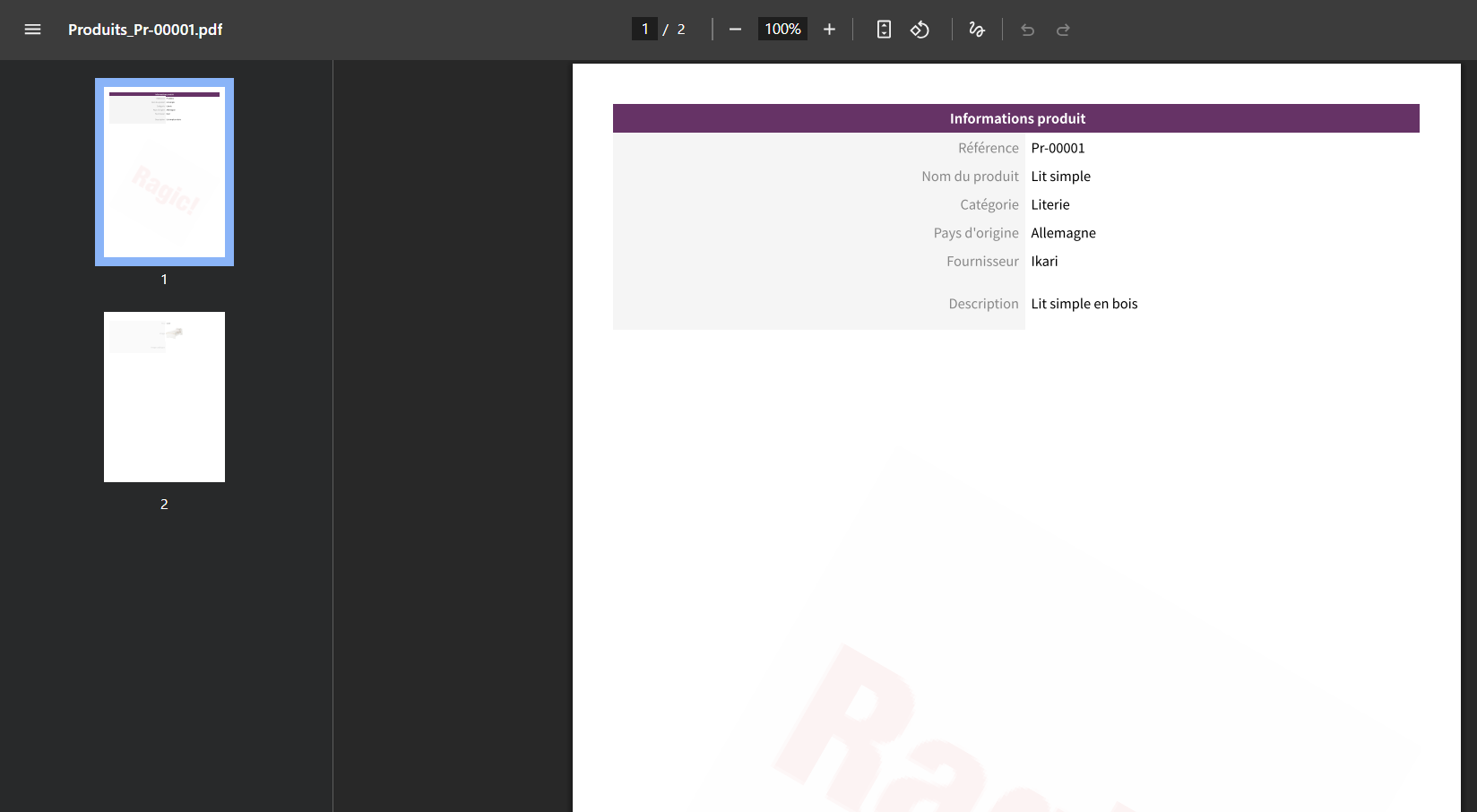Click the redo arrow in the toolbar
Screen dimensions: 1477x812
(x=1063, y=30)
